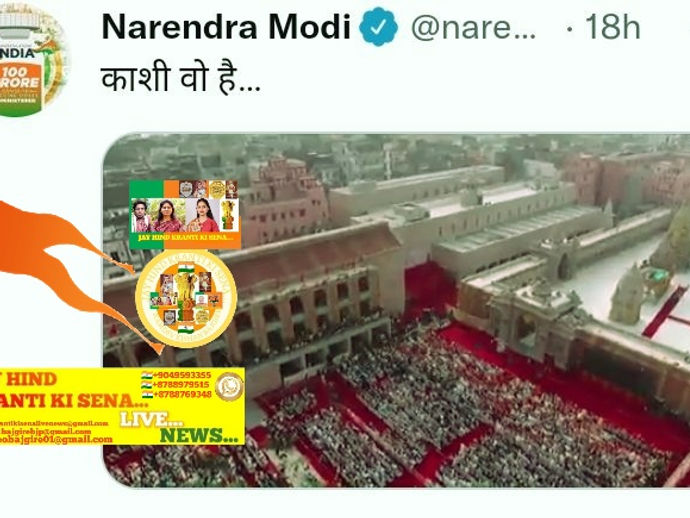Click the email ending 01@gmail.com
Viewport: 690px width, 518px height.
56,439
